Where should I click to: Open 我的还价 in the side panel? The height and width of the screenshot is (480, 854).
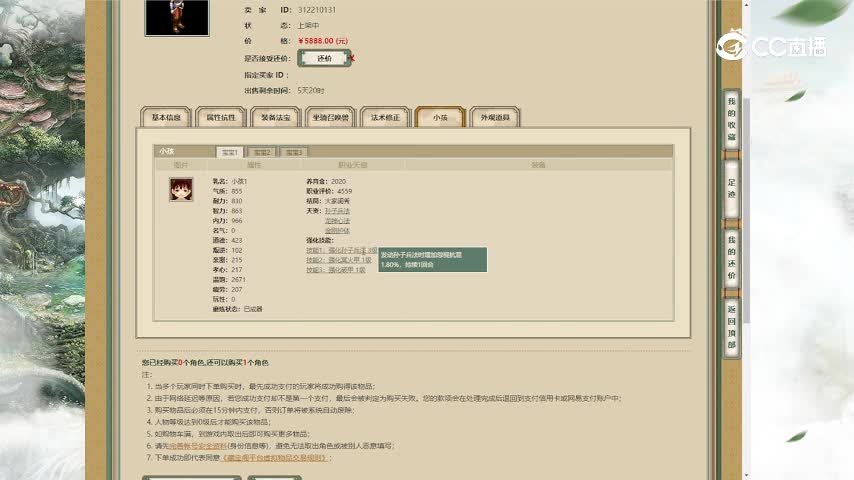(731, 258)
